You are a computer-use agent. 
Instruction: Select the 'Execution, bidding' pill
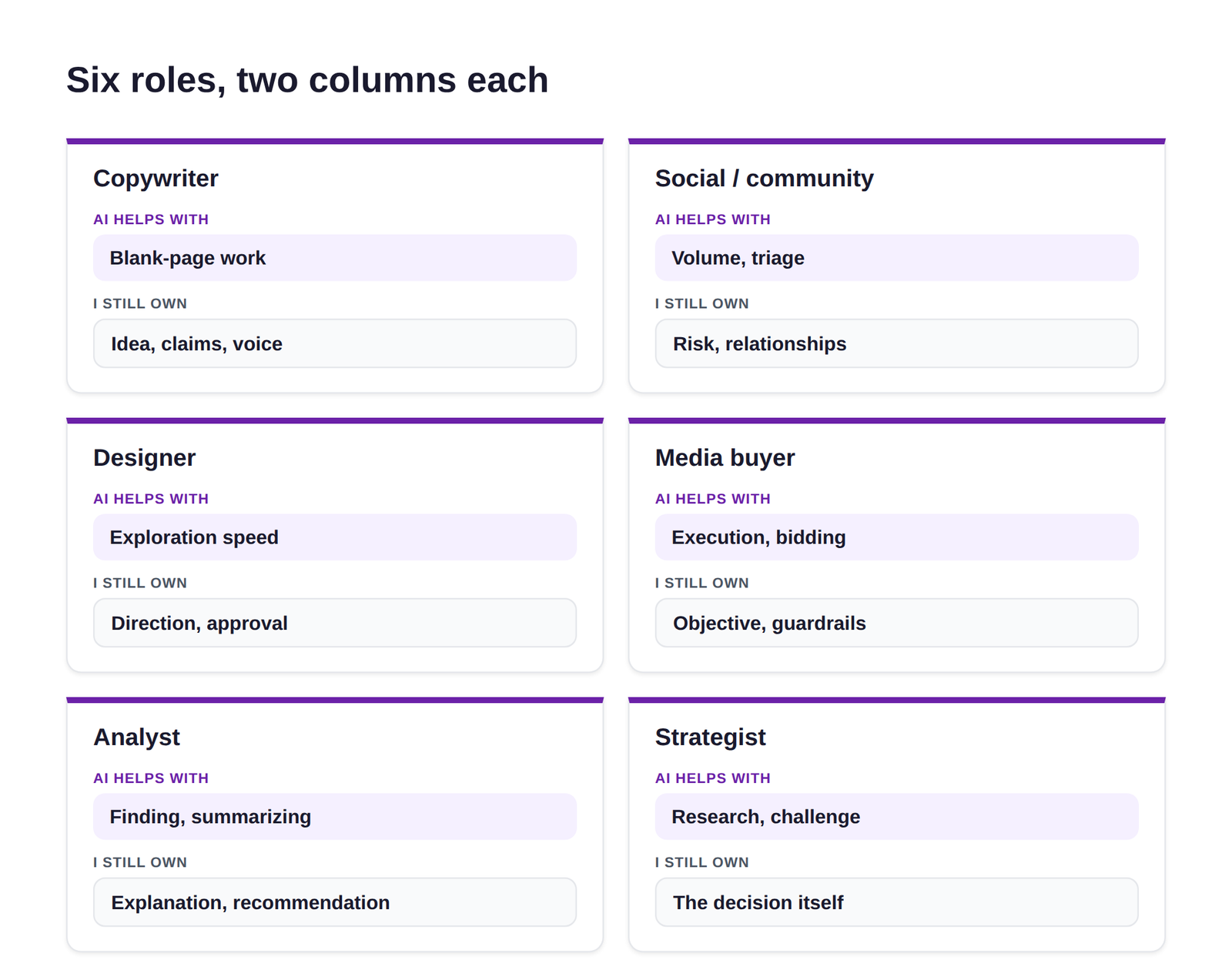click(897, 537)
